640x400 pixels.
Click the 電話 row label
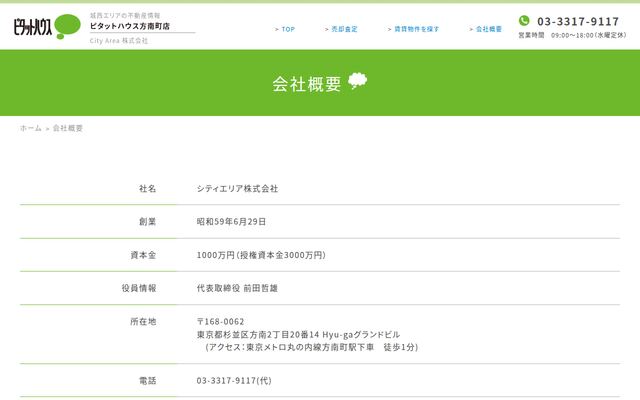[x=147, y=381]
